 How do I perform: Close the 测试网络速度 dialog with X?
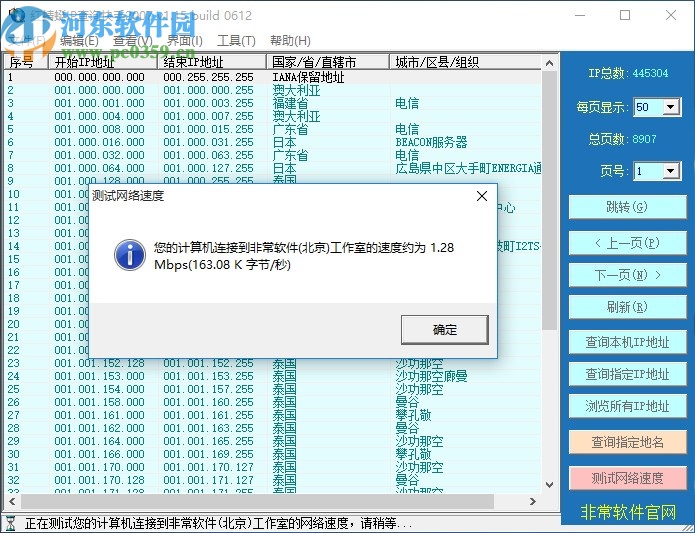[482, 196]
